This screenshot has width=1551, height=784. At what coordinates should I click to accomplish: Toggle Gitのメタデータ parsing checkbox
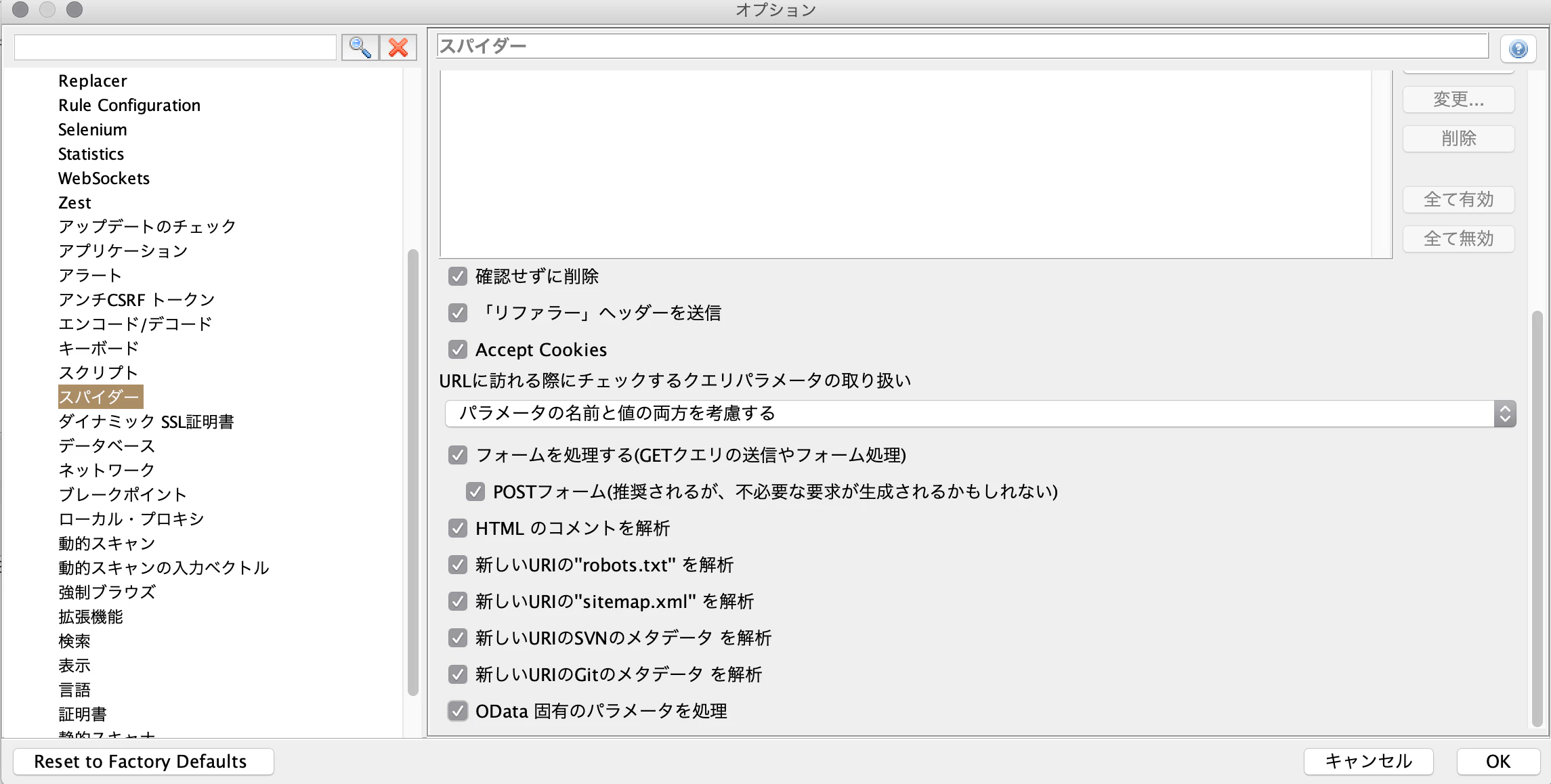coord(458,674)
